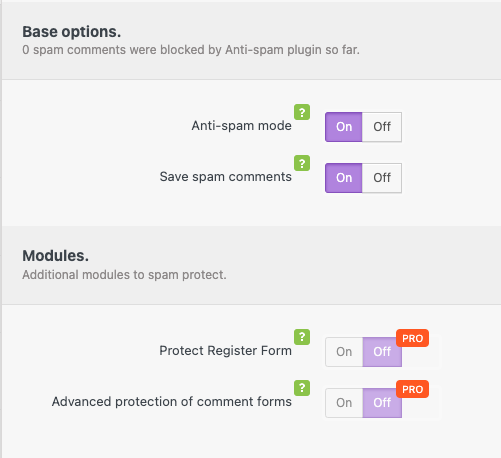Open help icon for Anti-spam mode
The height and width of the screenshot is (458, 501).
coord(302,112)
